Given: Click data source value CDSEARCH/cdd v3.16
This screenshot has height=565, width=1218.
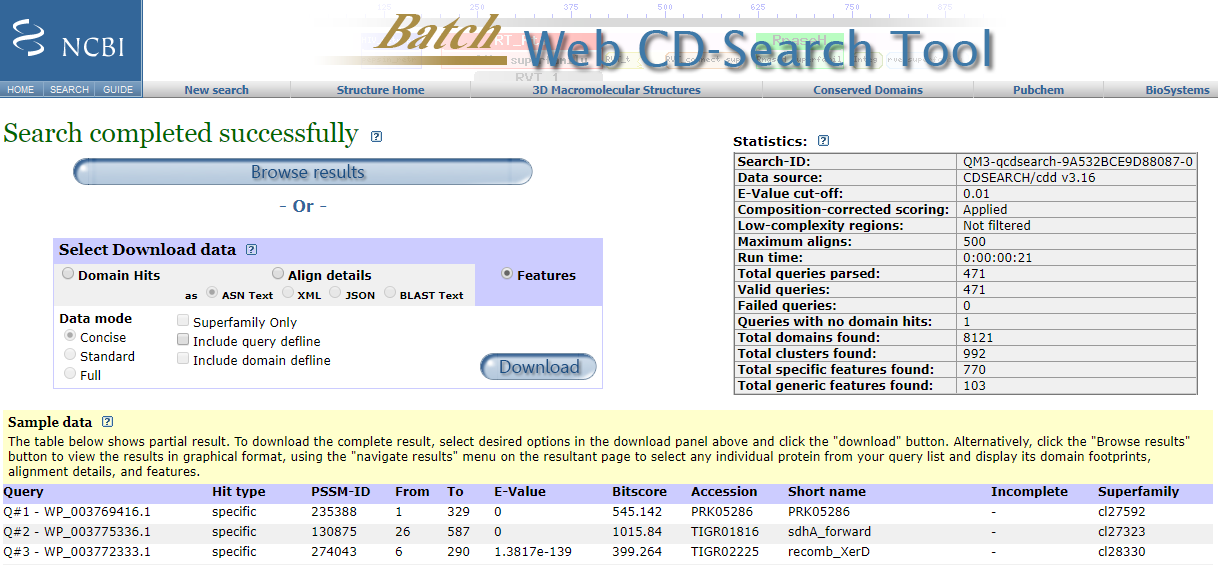Looking at the screenshot, I should (x=1028, y=178).
